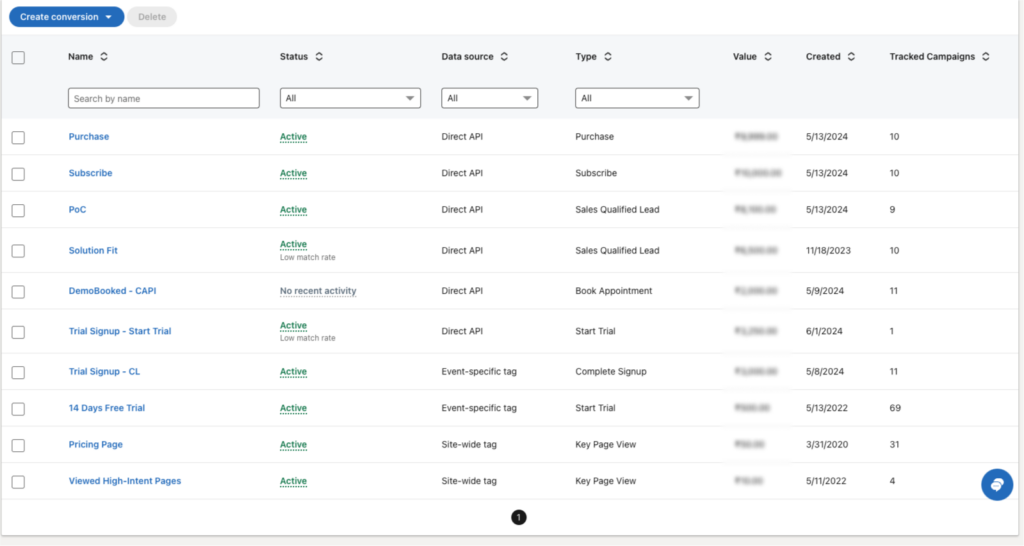Sort by Type column arrows

click(x=608, y=57)
